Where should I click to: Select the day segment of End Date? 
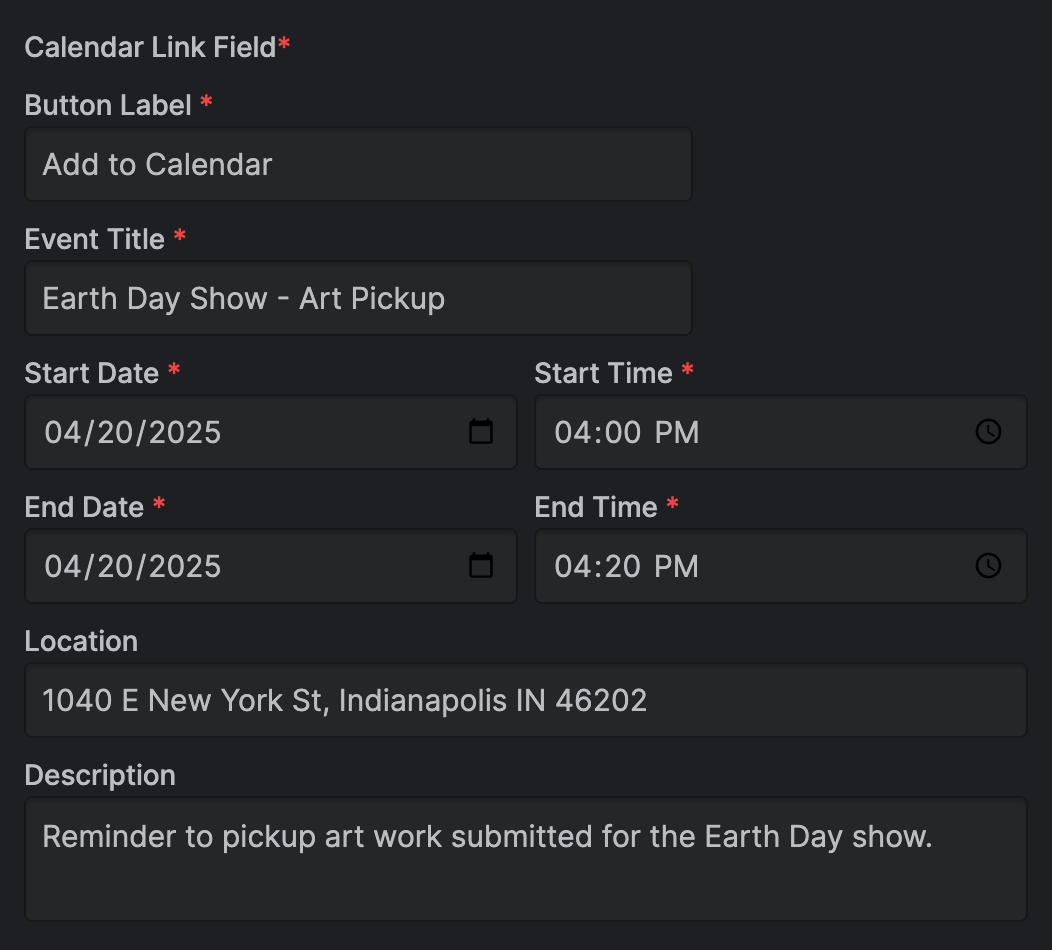[x=109, y=566]
